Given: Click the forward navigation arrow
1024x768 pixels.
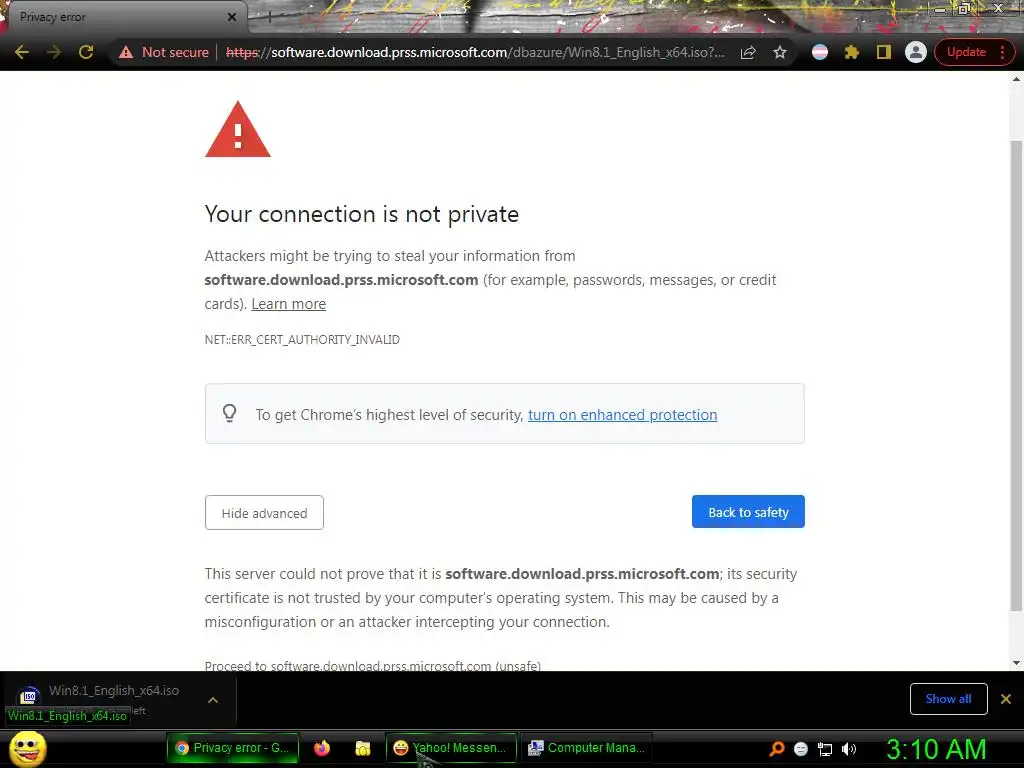Looking at the screenshot, I should [54, 52].
